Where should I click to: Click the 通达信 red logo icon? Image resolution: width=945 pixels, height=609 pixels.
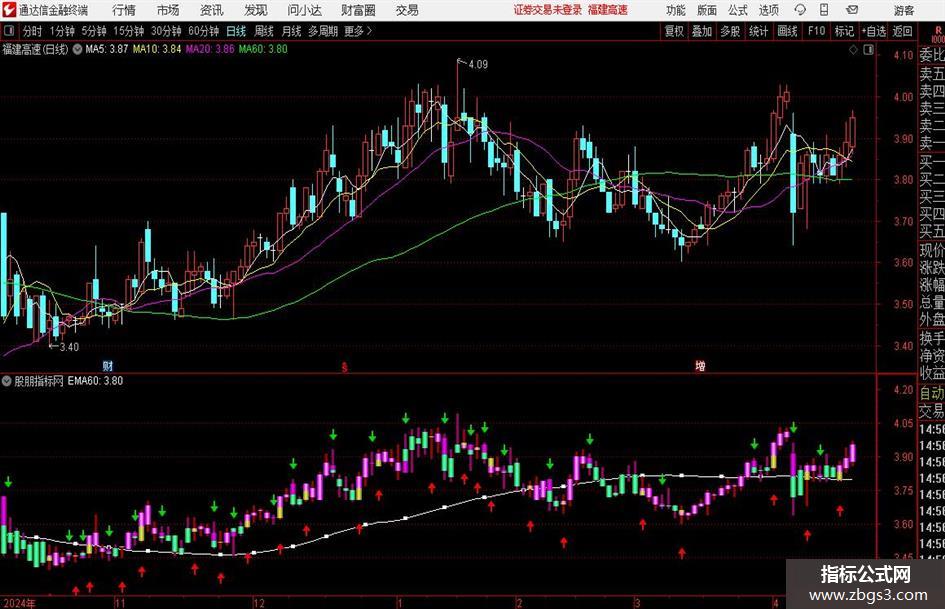pyautogui.click(x=9, y=10)
